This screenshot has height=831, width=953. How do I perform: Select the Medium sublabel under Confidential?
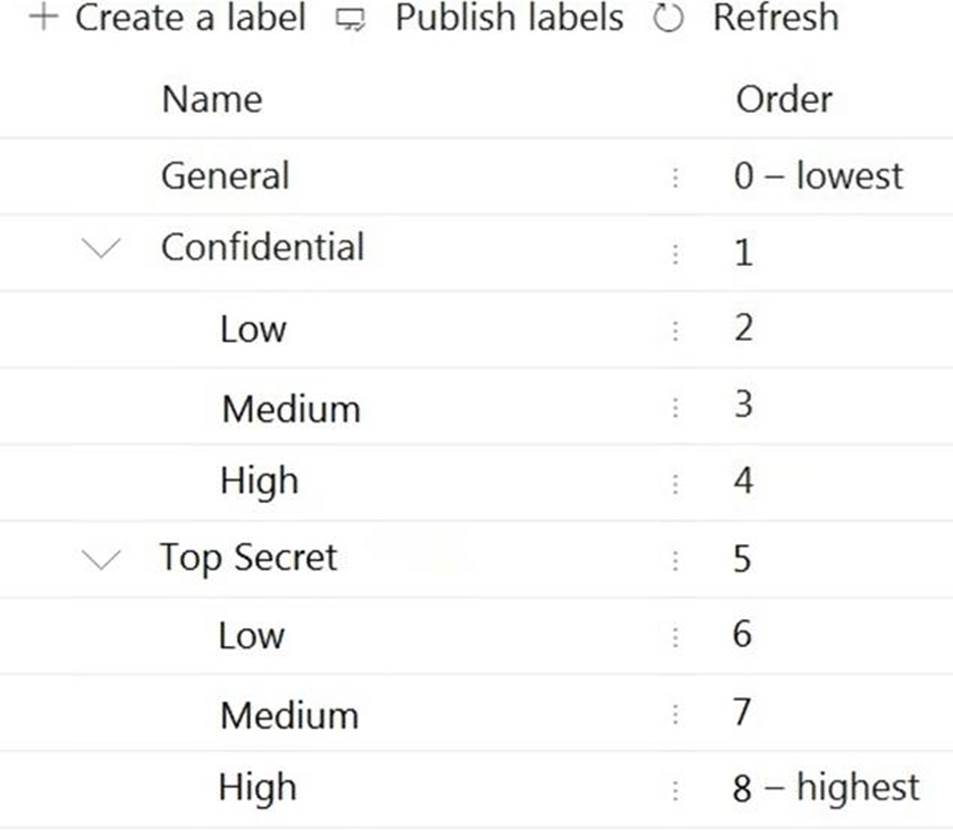pyautogui.click(x=290, y=408)
